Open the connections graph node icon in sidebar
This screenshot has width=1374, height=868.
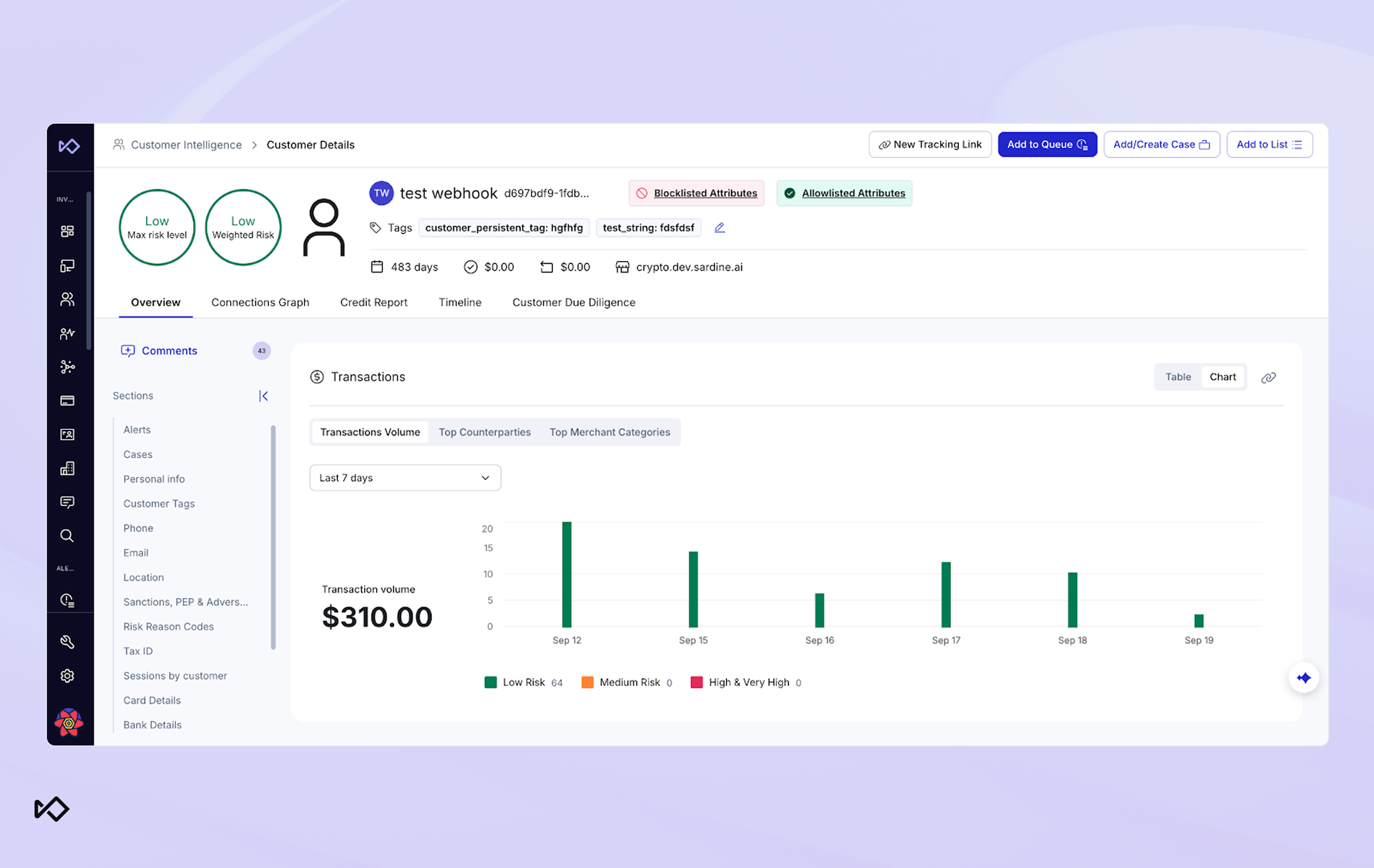pyautogui.click(x=67, y=367)
